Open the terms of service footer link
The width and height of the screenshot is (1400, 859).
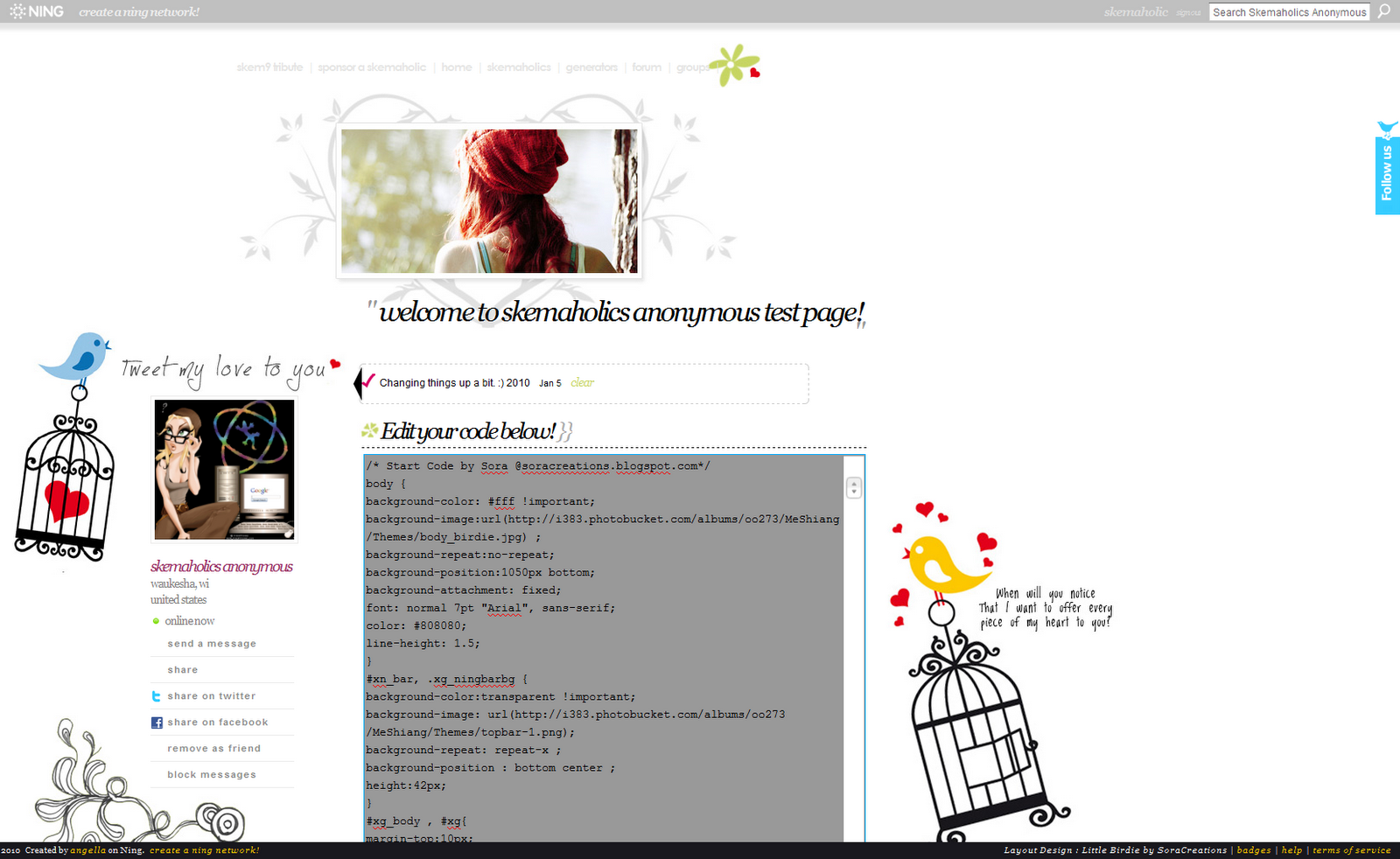coord(1351,850)
